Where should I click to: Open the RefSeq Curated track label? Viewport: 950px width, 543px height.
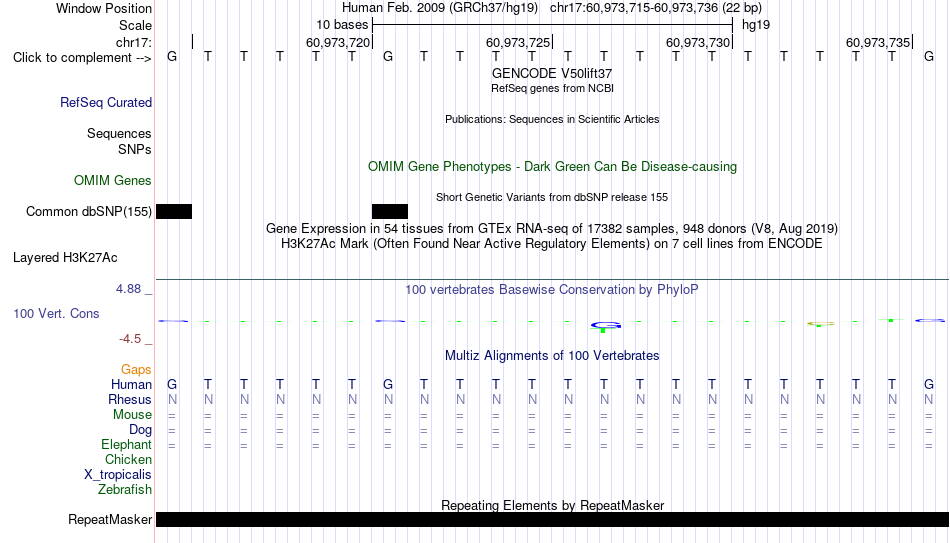point(106,102)
